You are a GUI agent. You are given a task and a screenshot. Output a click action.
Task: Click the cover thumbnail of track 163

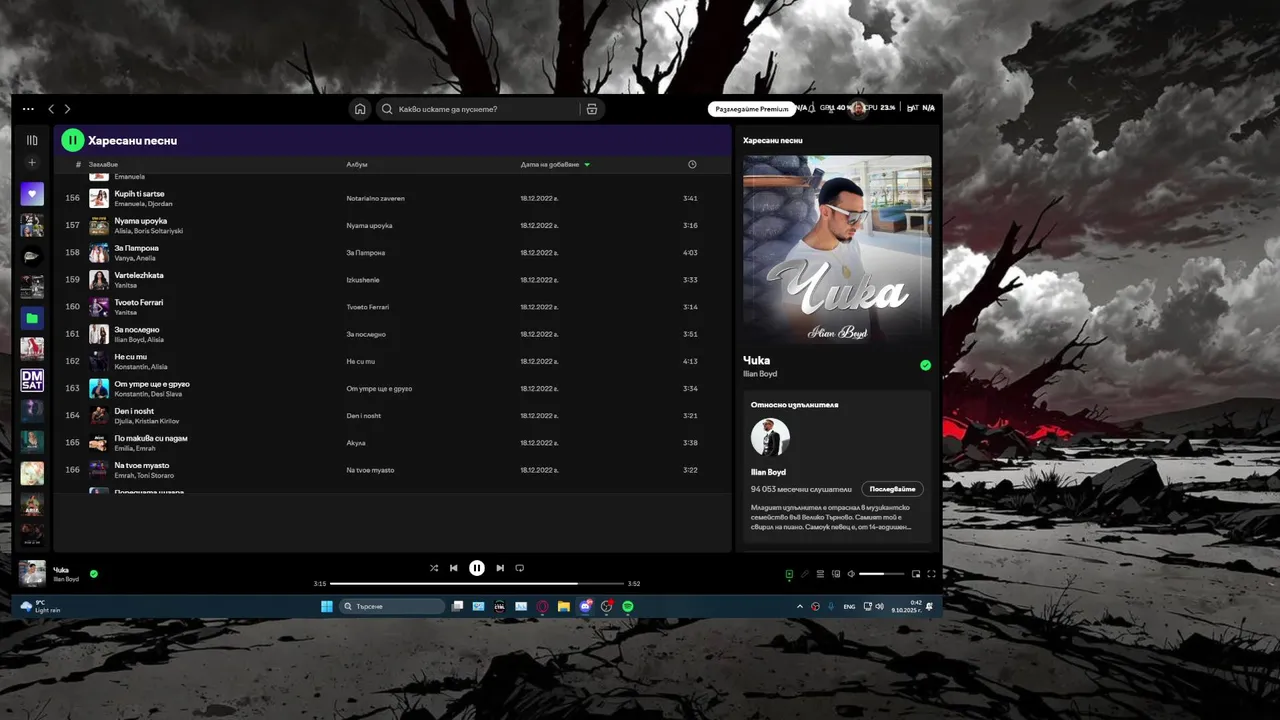(x=99, y=388)
